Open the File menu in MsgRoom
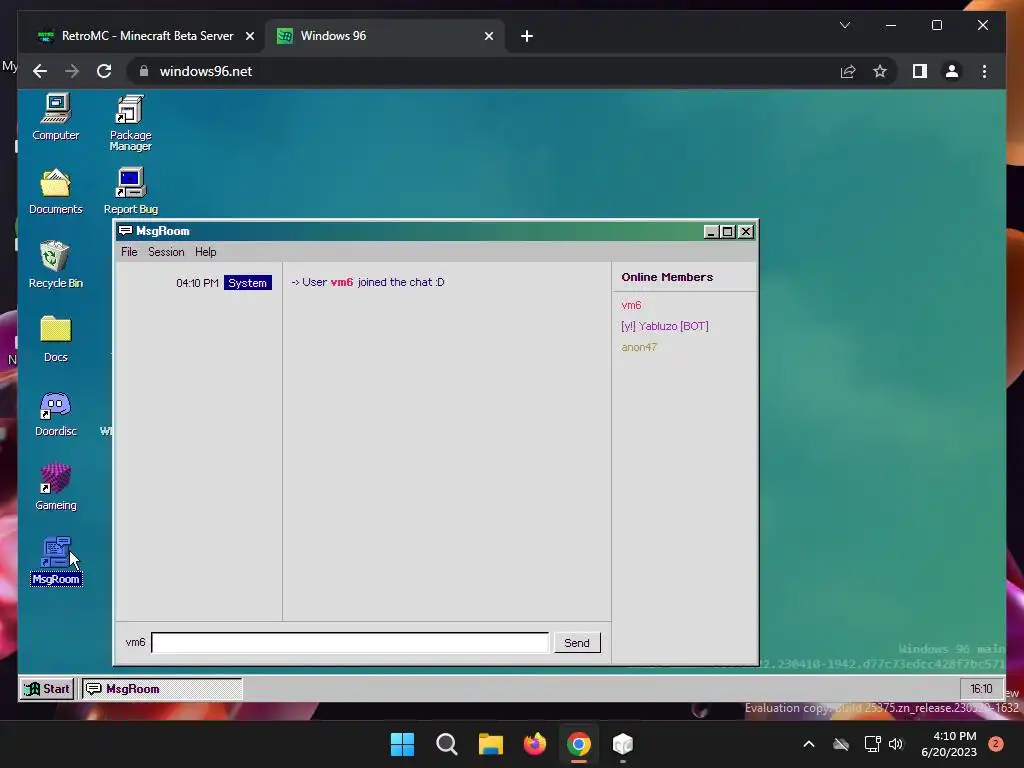 (x=129, y=252)
